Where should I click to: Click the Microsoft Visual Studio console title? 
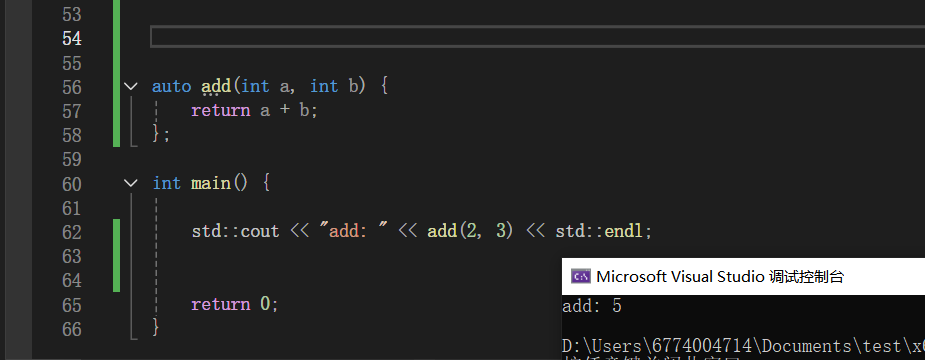click(720, 276)
